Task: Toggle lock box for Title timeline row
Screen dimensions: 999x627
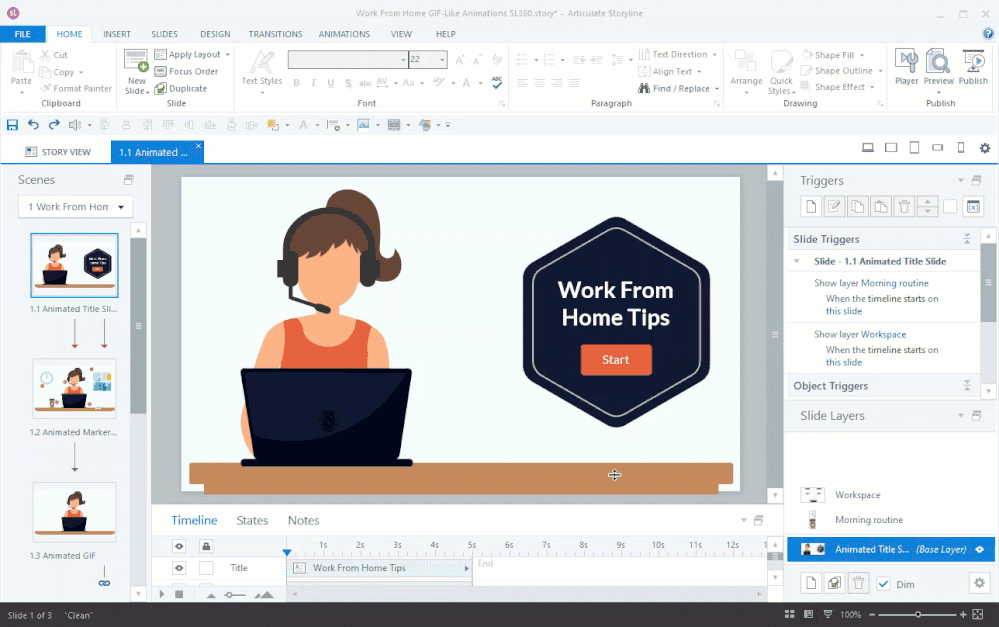Action: 206,568
